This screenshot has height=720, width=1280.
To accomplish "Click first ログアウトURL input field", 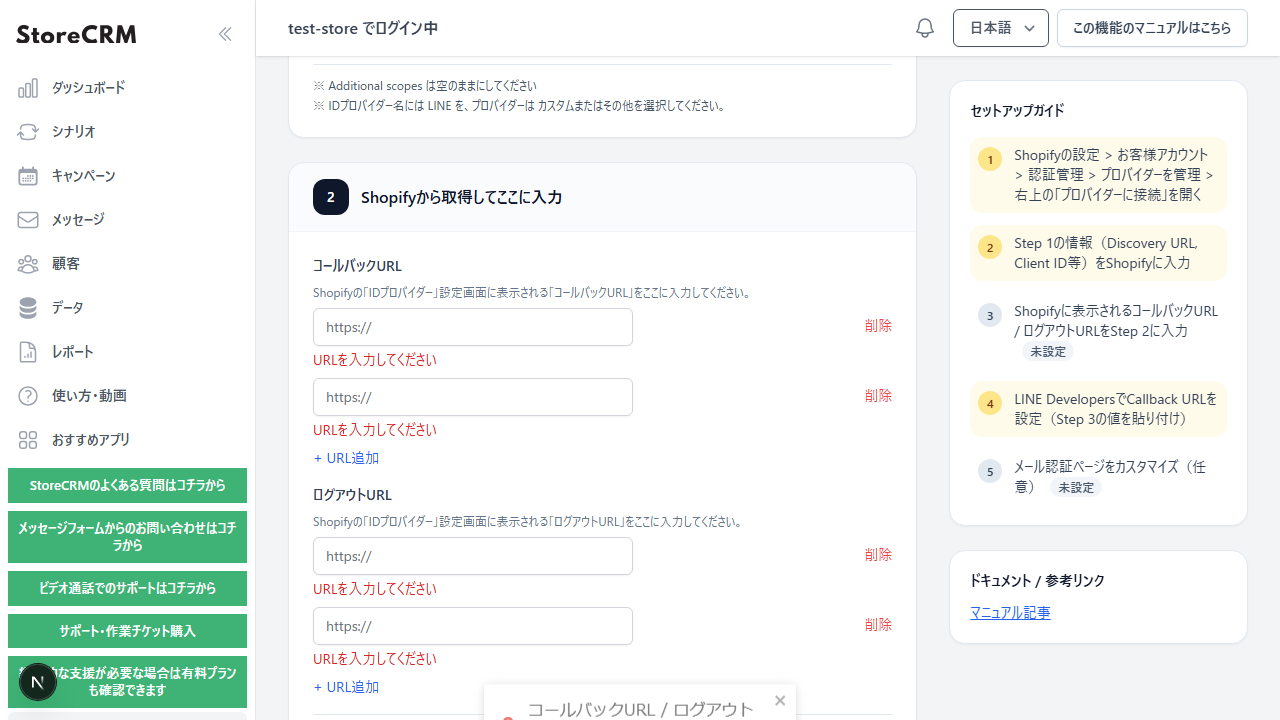I will [473, 556].
